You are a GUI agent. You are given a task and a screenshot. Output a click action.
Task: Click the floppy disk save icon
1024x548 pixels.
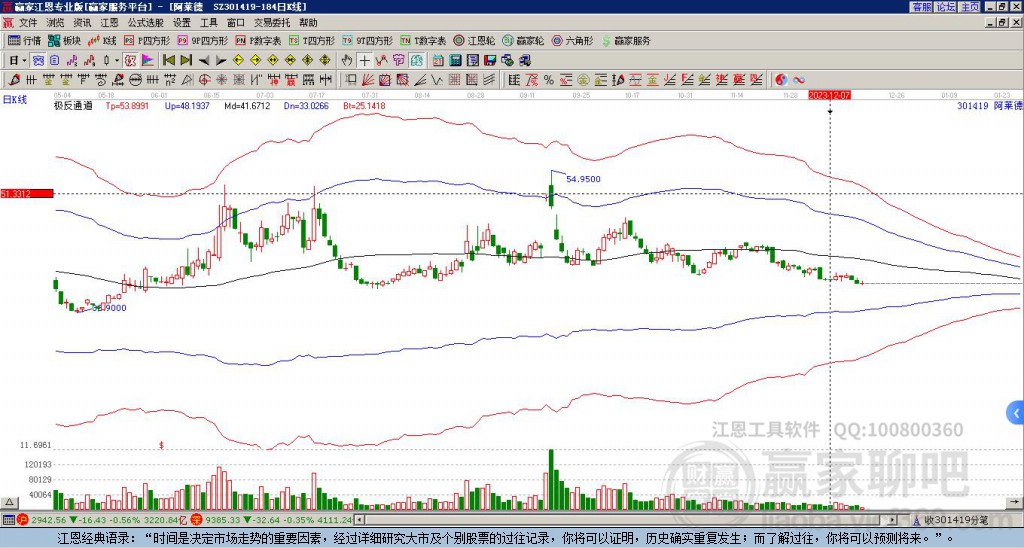pos(490,61)
